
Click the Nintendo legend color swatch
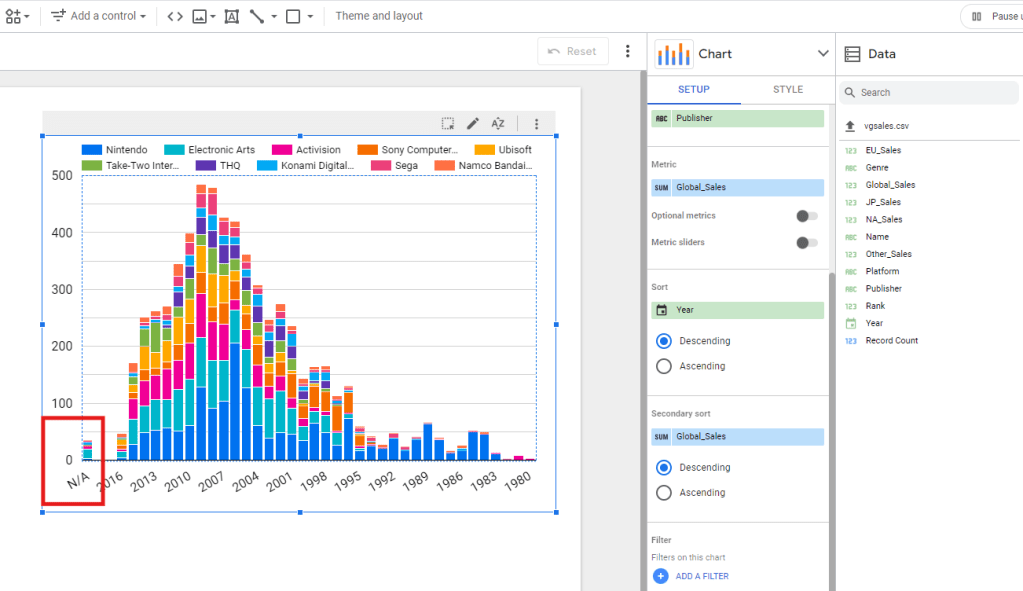[92, 150]
